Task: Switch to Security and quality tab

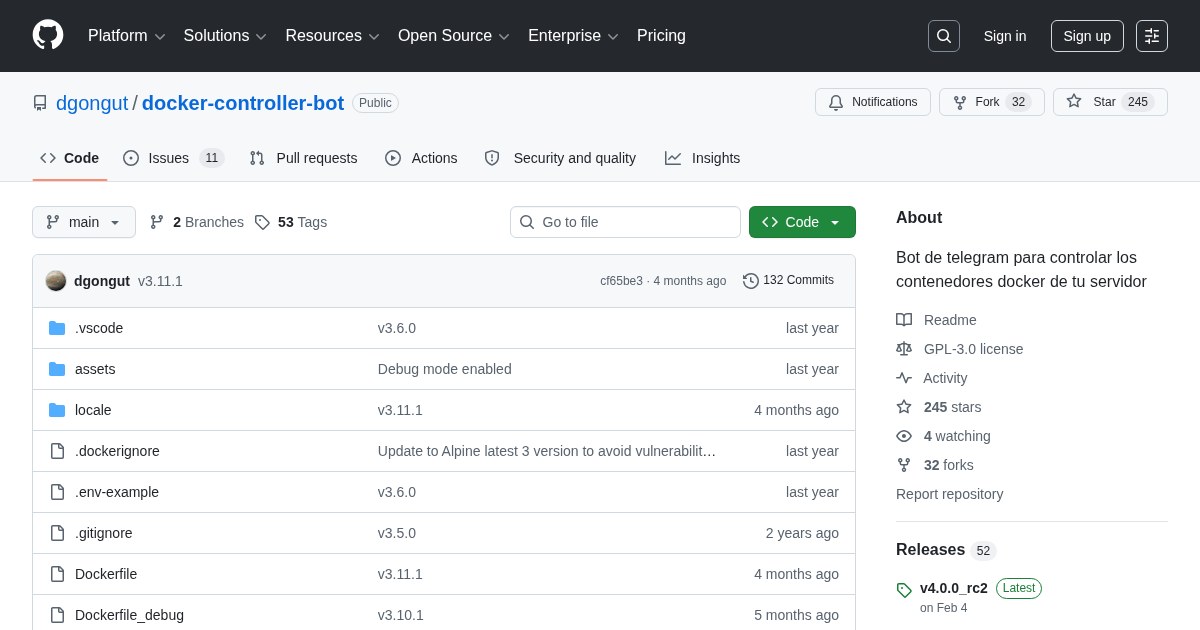Action: 560,158
